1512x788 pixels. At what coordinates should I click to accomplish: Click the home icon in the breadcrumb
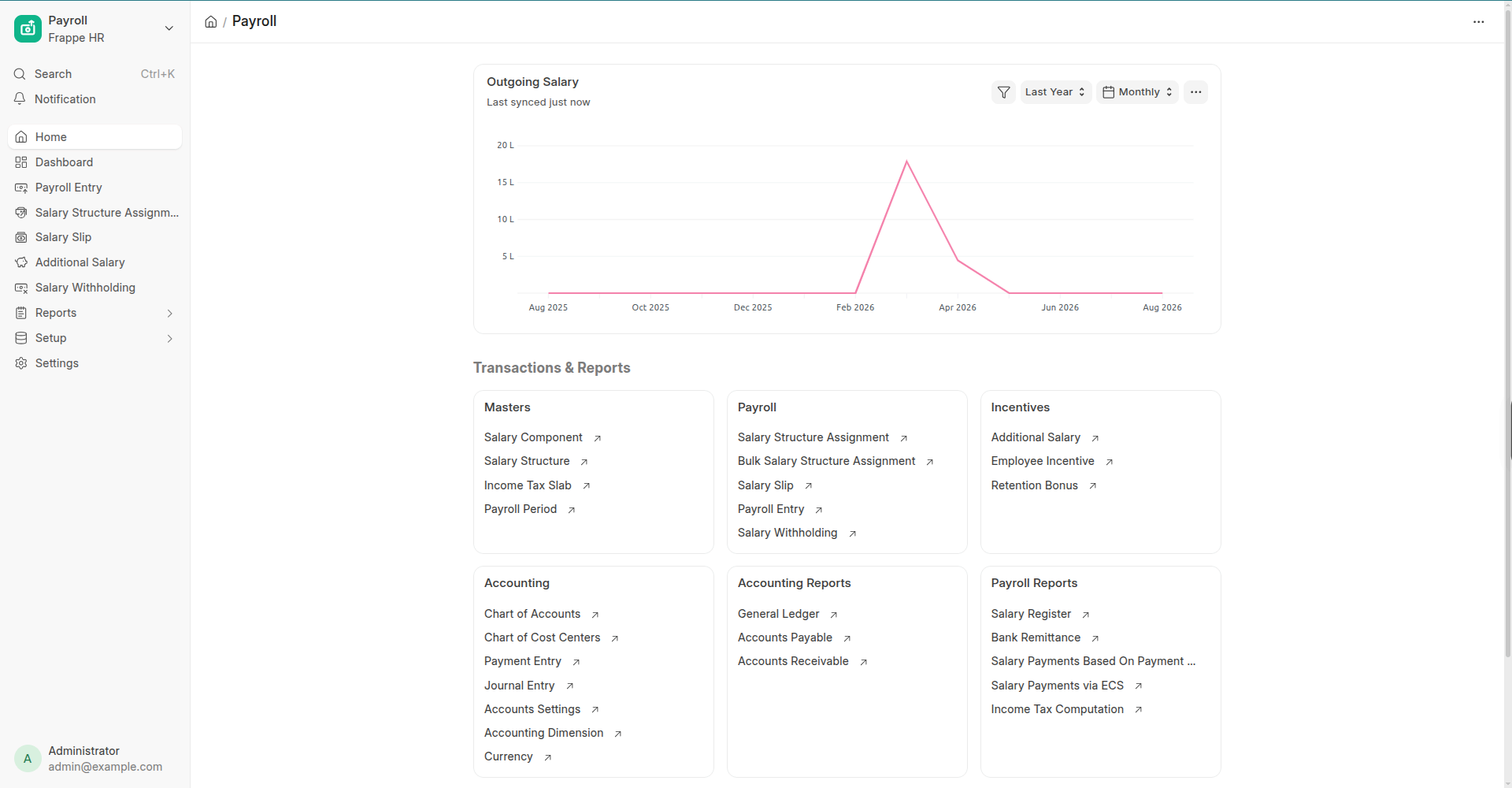(x=211, y=21)
